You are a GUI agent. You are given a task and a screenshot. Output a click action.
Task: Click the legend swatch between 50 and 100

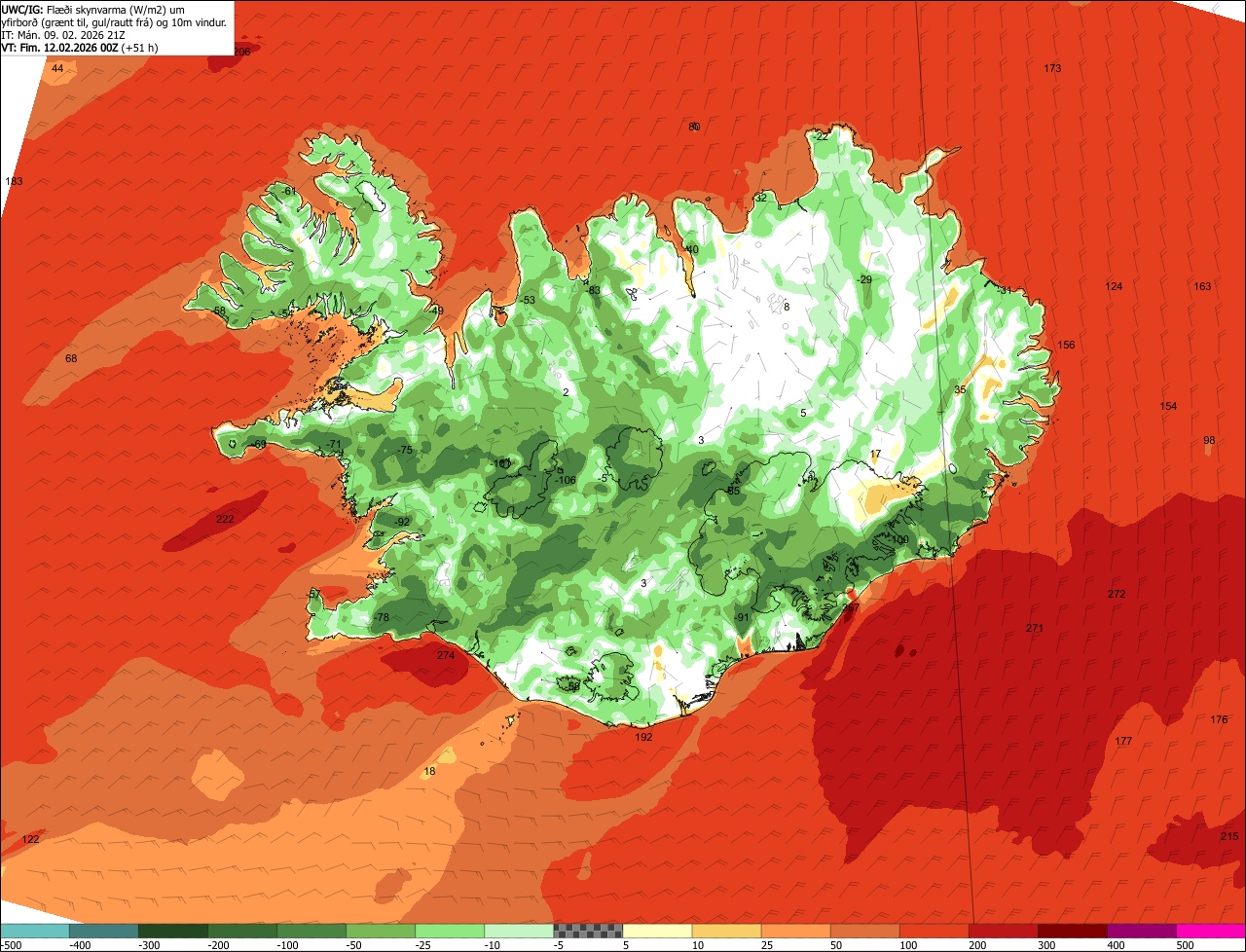click(865, 931)
